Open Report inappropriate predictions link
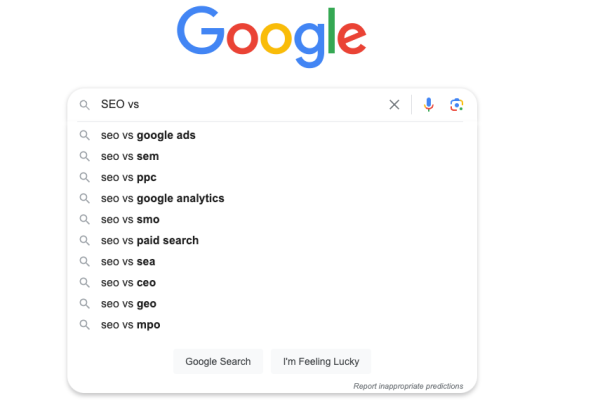Screen dimensions: 600x400 pyautogui.click(x=408, y=386)
